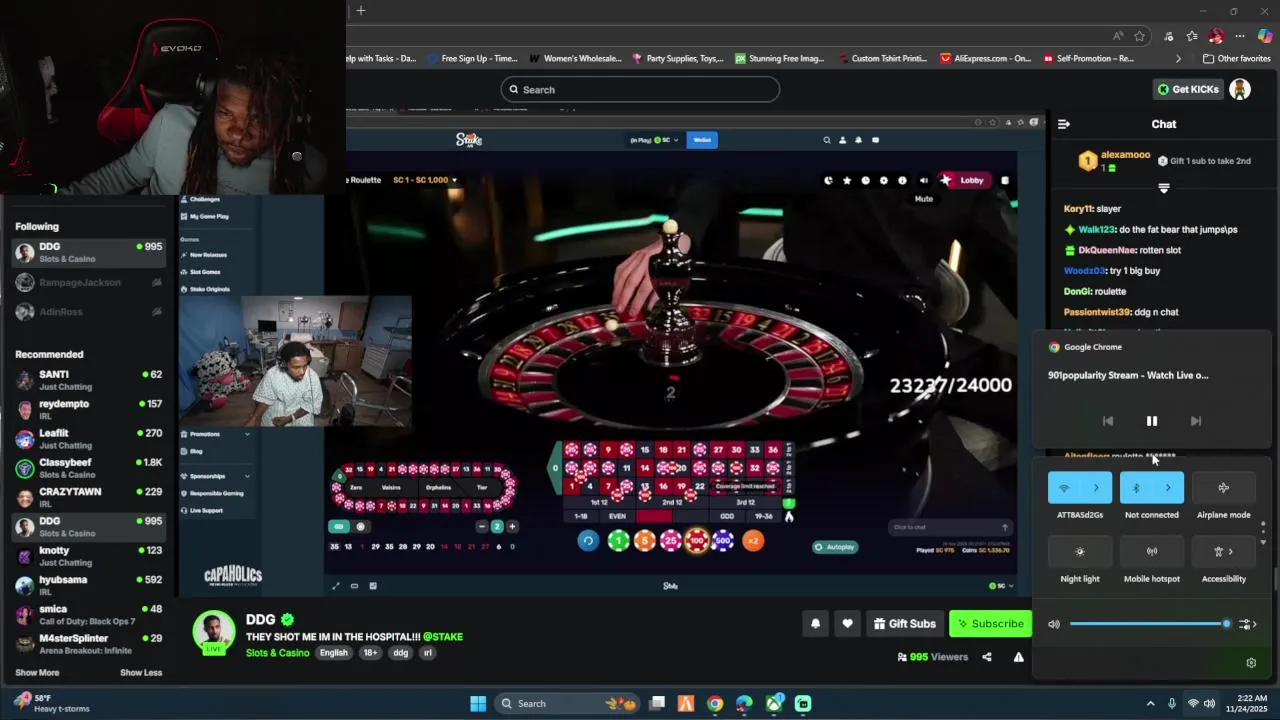Follow DDG with the heart icon
1280x720 pixels.
pyautogui.click(x=847, y=624)
